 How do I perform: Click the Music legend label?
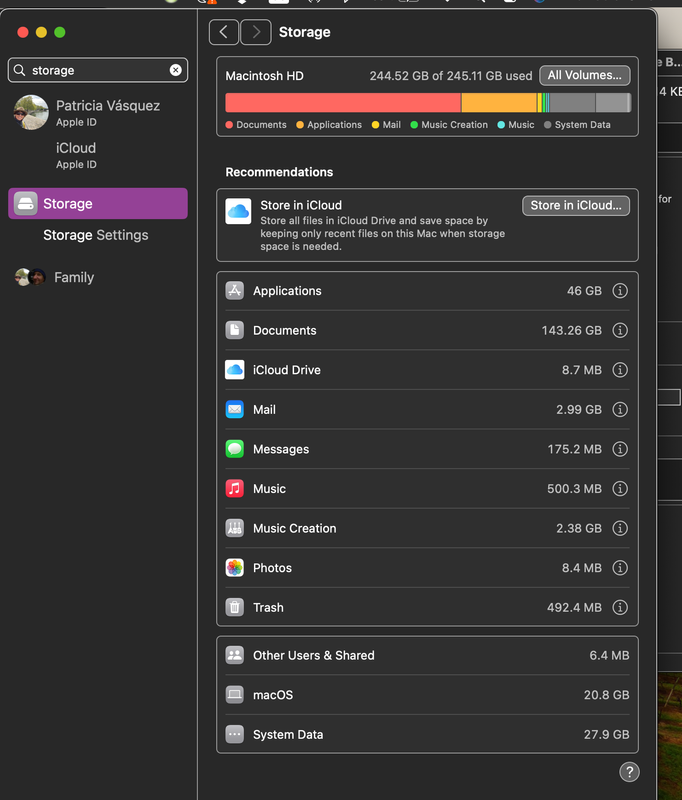coord(521,125)
